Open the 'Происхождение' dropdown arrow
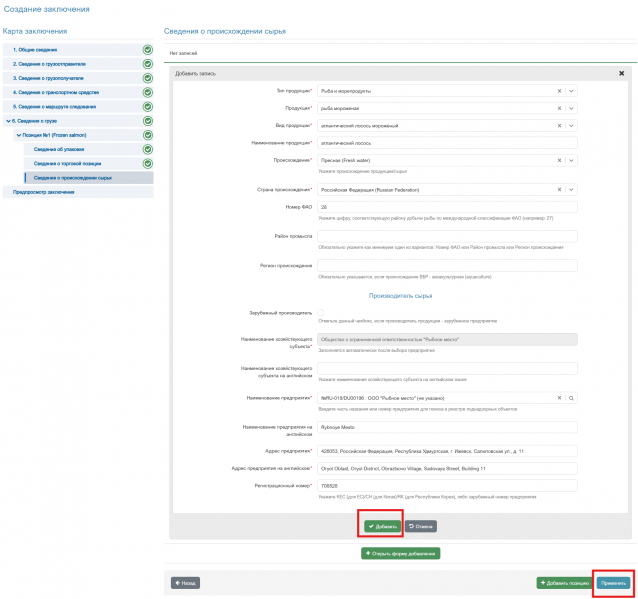This screenshot has width=638, height=599. click(571, 160)
